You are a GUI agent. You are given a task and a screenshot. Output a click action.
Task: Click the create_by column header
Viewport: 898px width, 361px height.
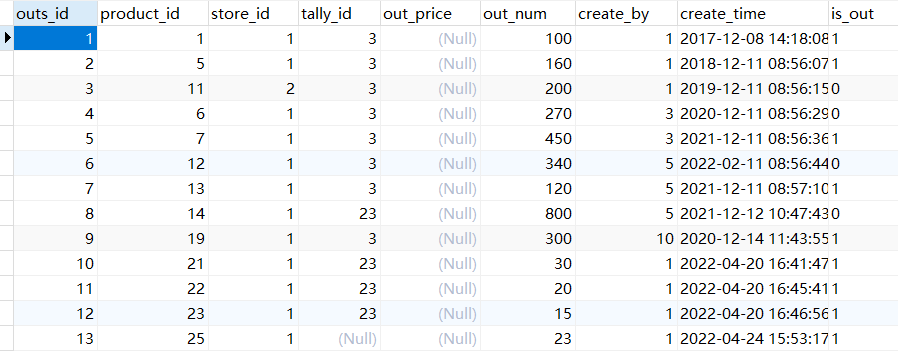point(627,14)
